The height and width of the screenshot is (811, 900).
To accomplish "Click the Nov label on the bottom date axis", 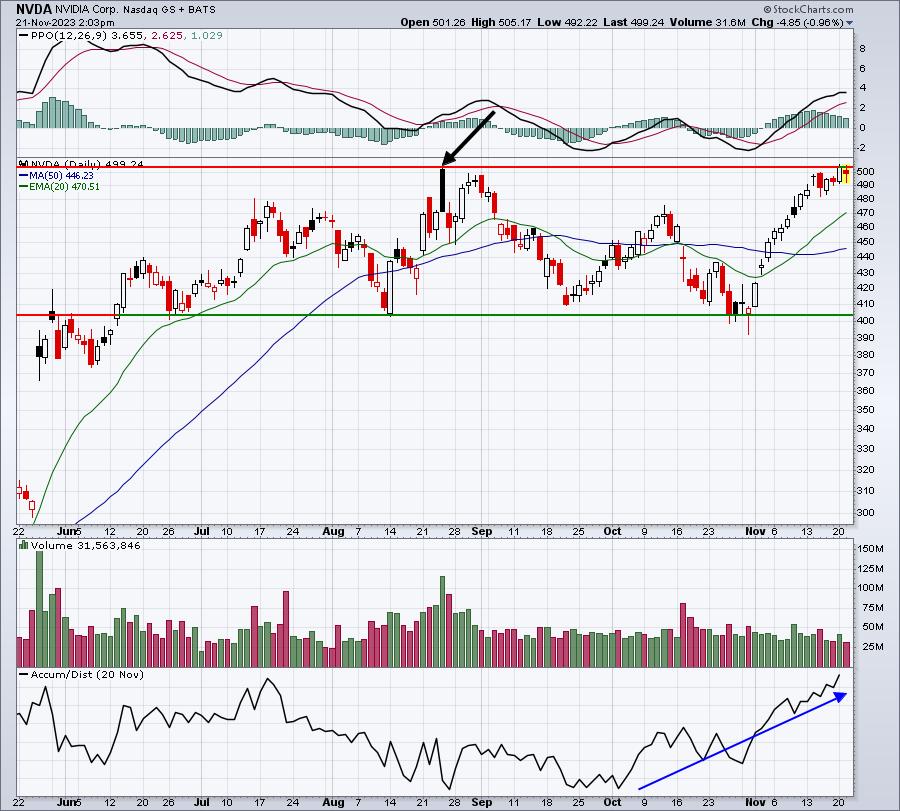I will point(755,802).
